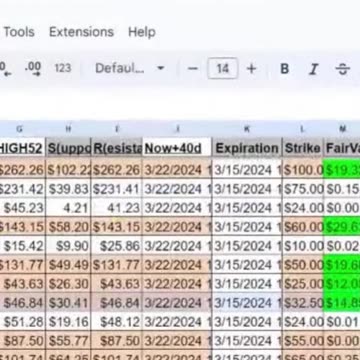Select the cell with $39.83
Viewport: 360px width, 360px height.
tap(68, 189)
